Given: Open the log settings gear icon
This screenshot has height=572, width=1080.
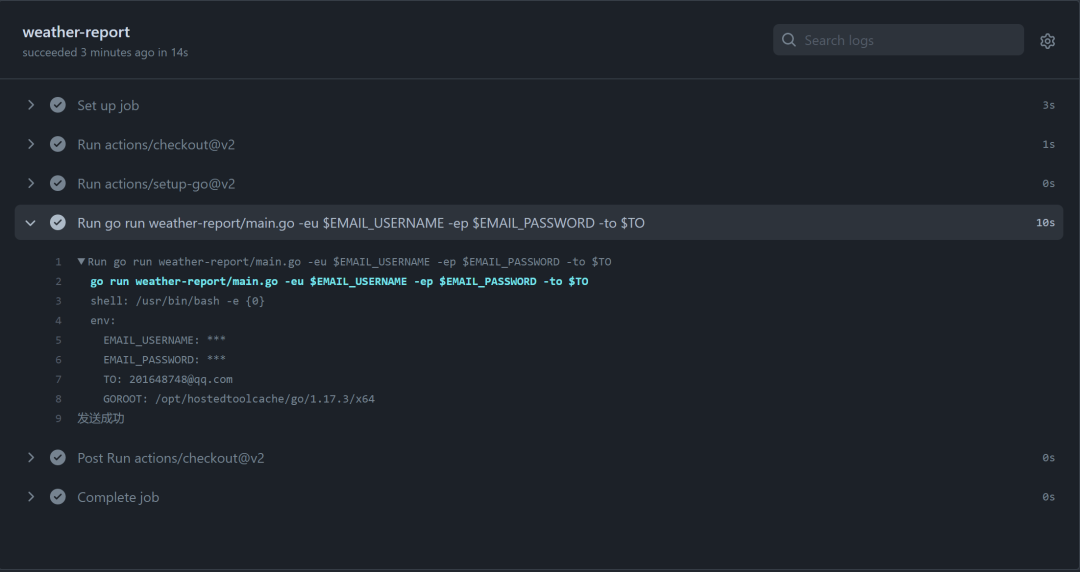Looking at the screenshot, I should [1047, 41].
